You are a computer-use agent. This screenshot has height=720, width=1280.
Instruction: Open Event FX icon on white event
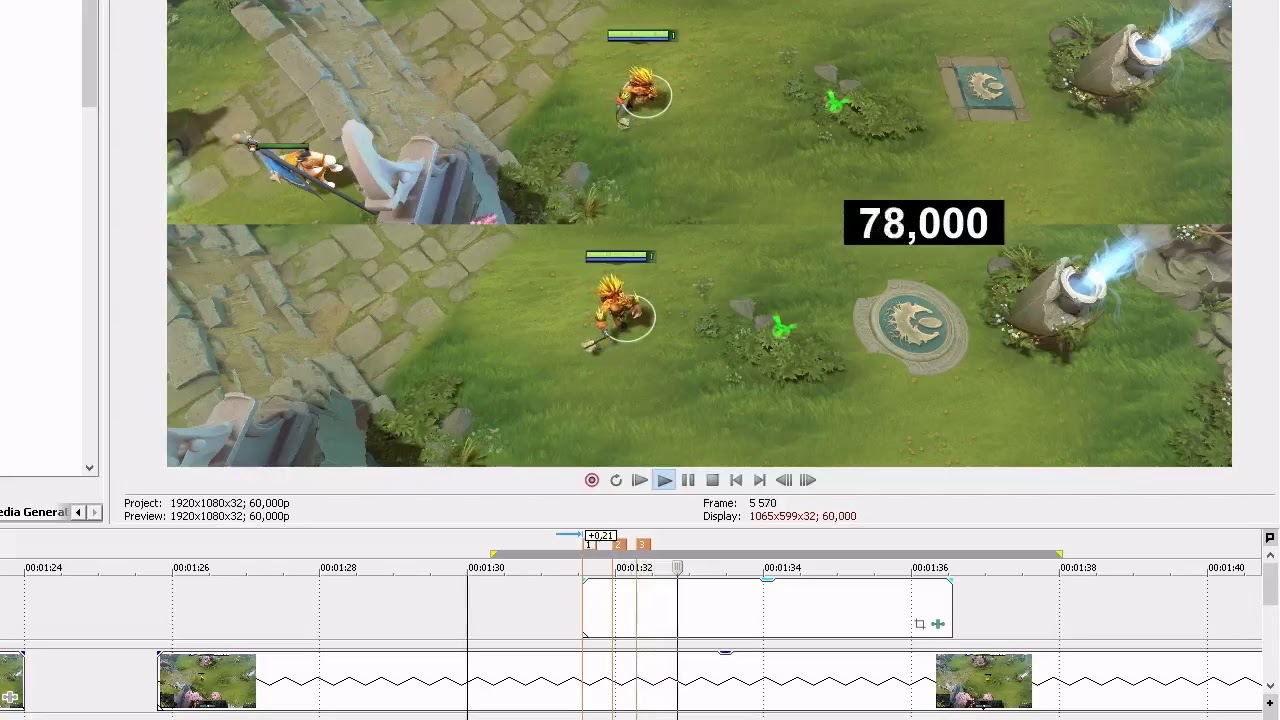(x=938, y=624)
